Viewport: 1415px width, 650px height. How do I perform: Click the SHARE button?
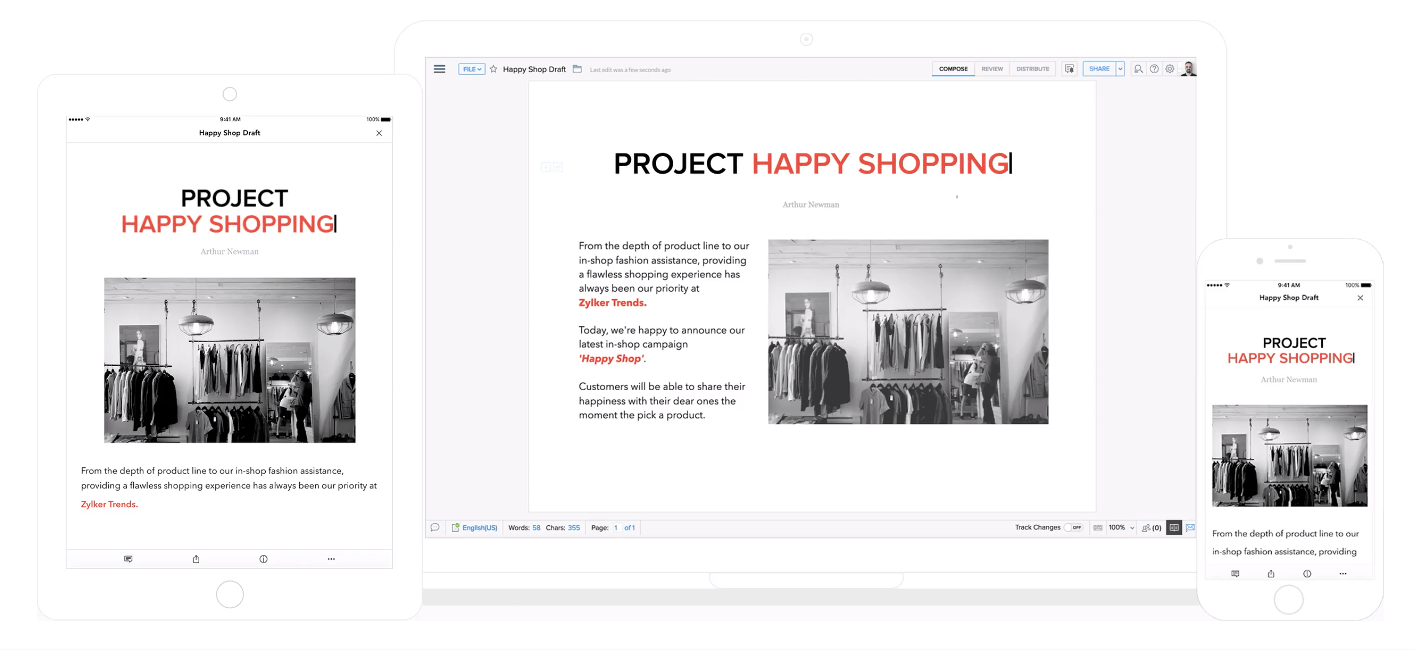tap(1099, 69)
